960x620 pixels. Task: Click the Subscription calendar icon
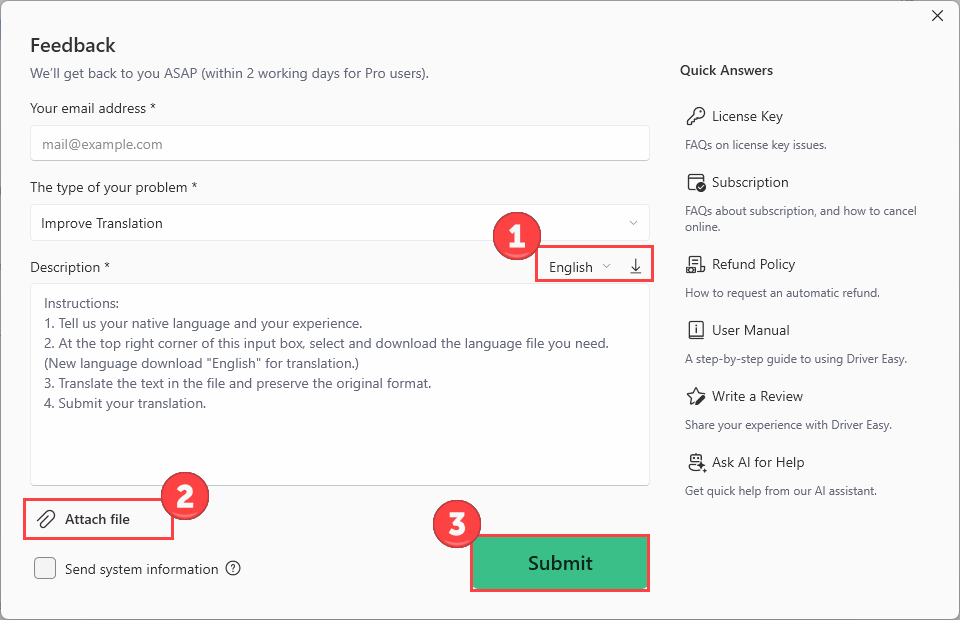[x=696, y=182]
